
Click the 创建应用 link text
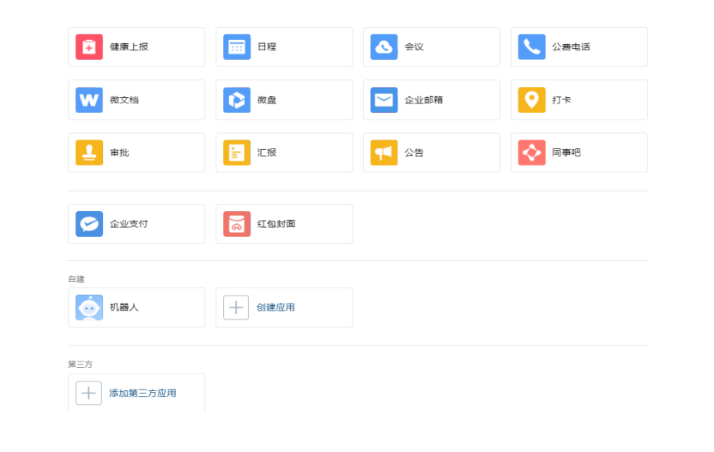(x=276, y=308)
